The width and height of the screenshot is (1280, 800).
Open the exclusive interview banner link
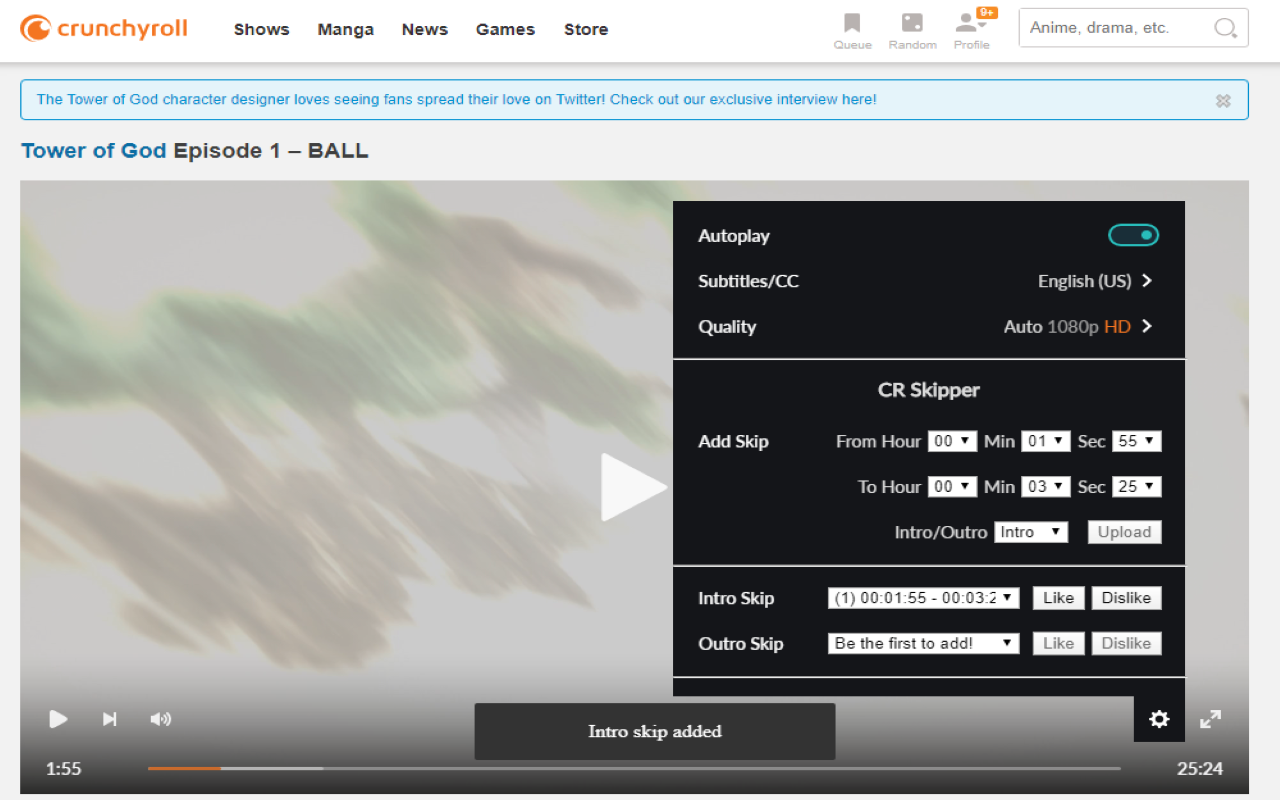pos(457,99)
